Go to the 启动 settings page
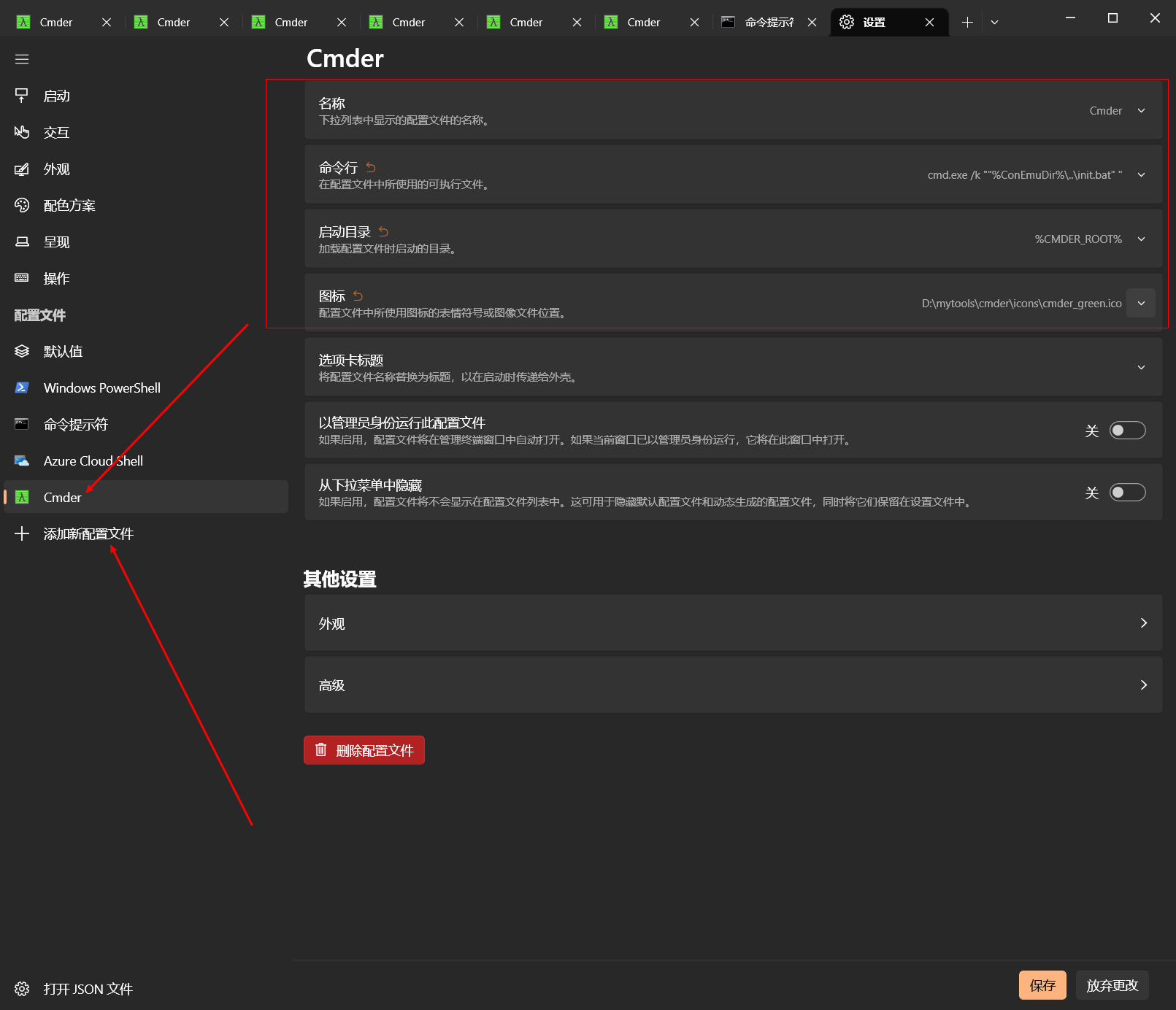Screen dimensions: 1176x1010 point(57,96)
